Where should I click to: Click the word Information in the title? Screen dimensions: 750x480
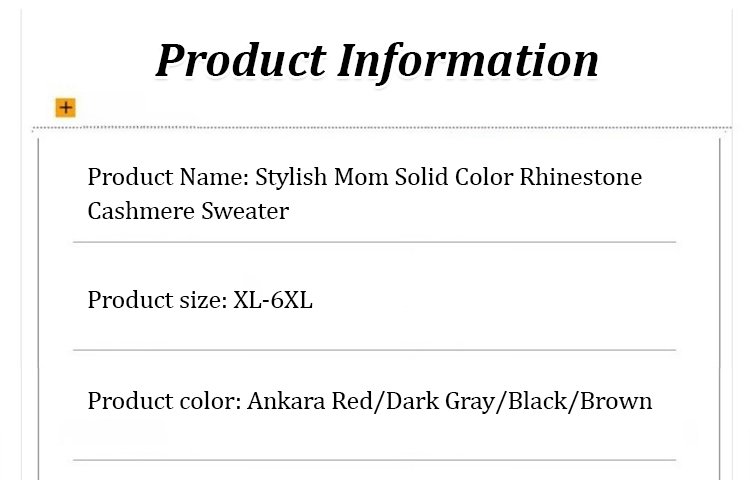pyautogui.click(x=467, y=60)
